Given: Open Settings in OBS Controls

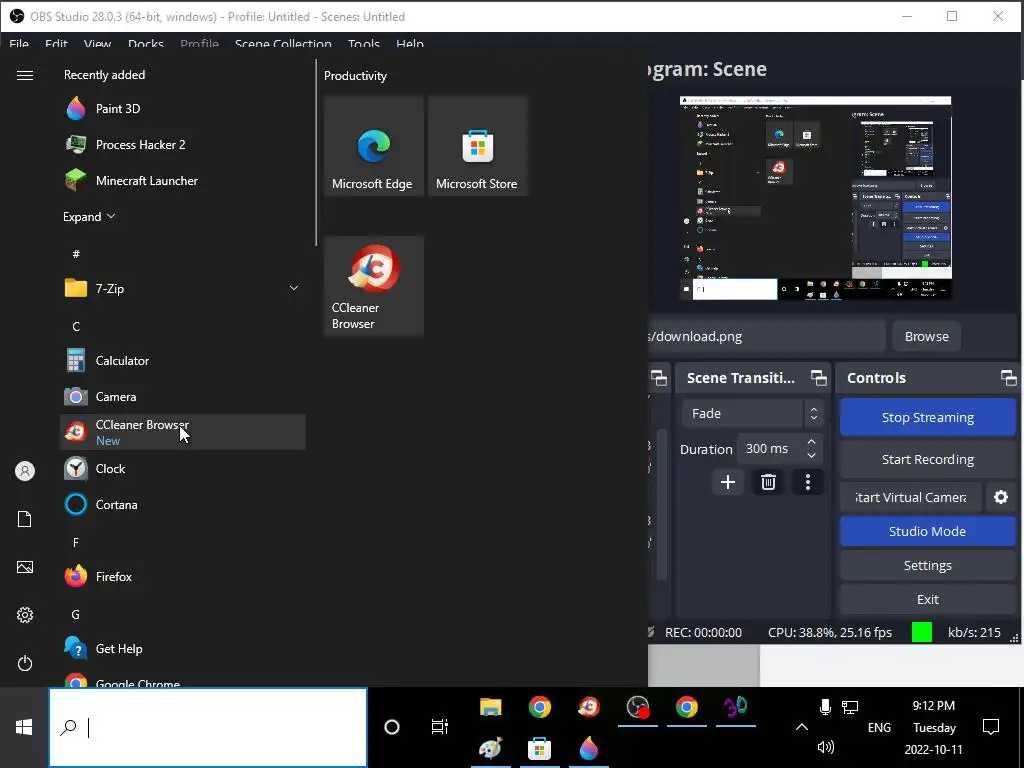Looking at the screenshot, I should tap(927, 565).
